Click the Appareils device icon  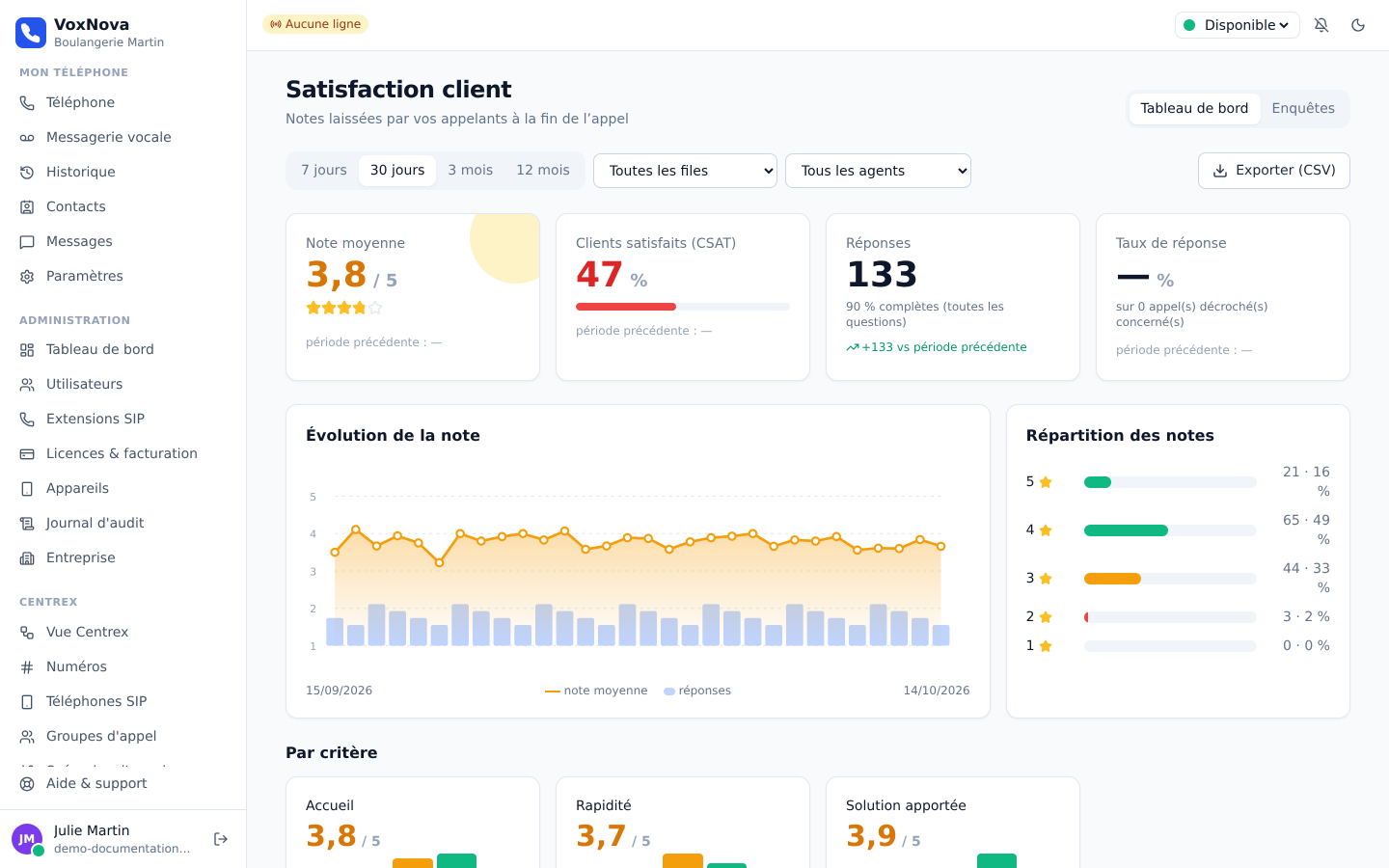27,488
